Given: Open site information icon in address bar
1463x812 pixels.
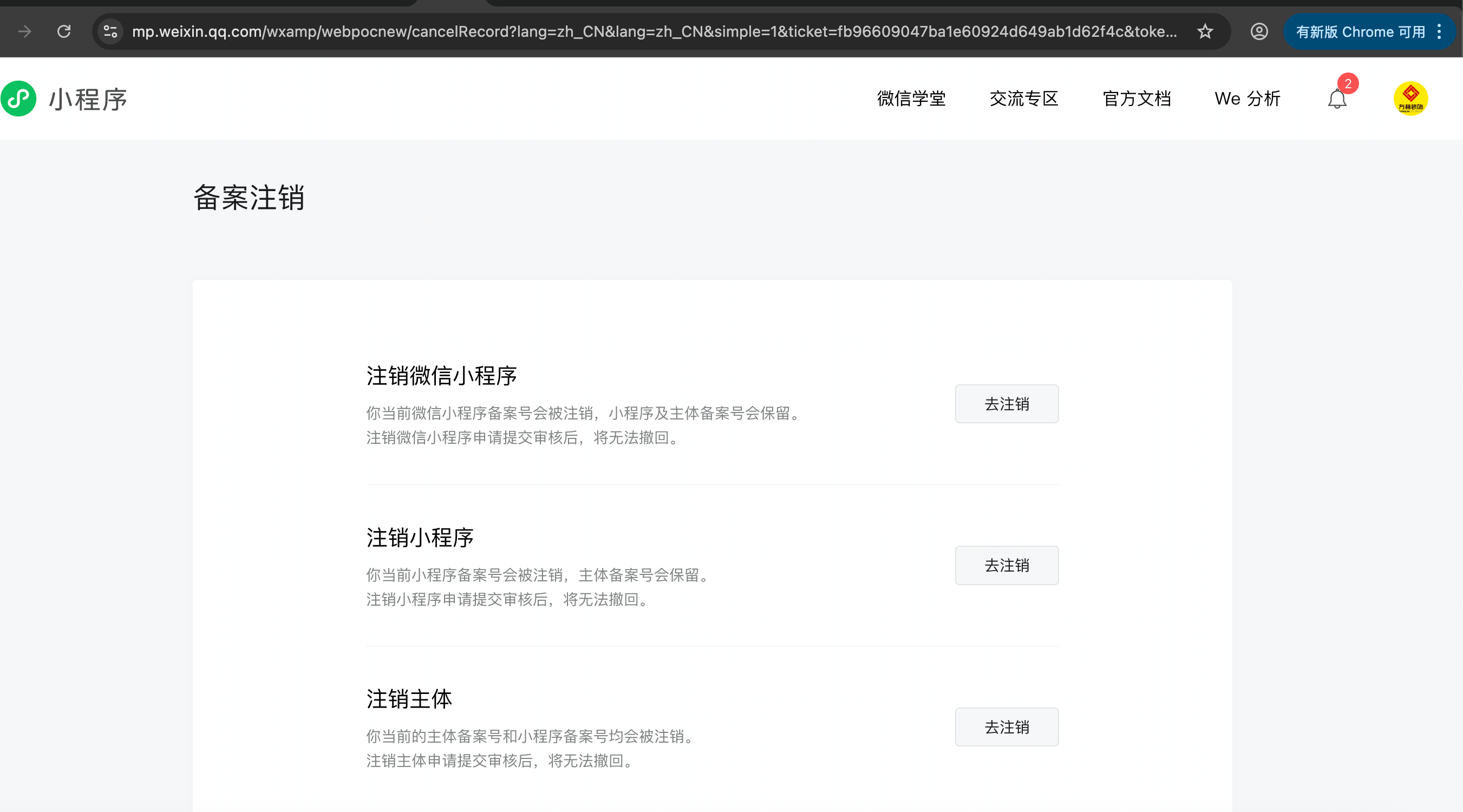Looking at the screenshot, I should pos(111,31).
